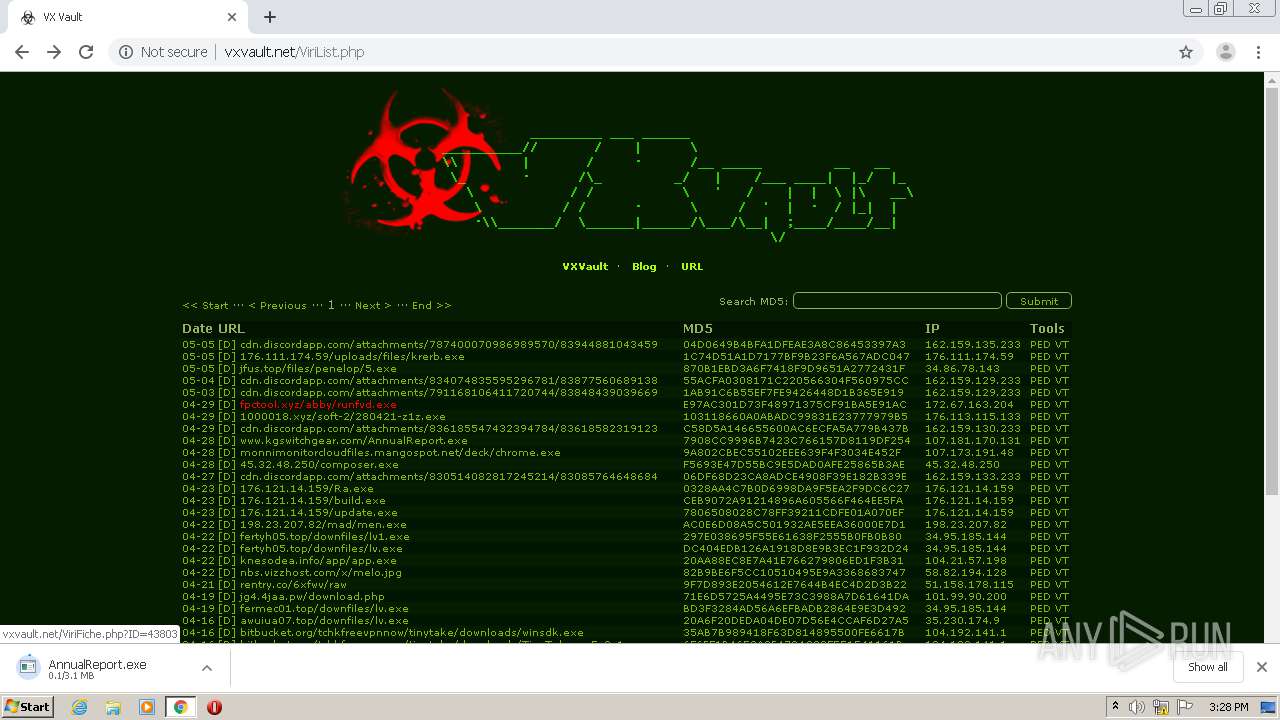Open 176.121.14.159/Ra.exe entry
The height and width of the screenshot is (720, 1280).
(307, 488)
